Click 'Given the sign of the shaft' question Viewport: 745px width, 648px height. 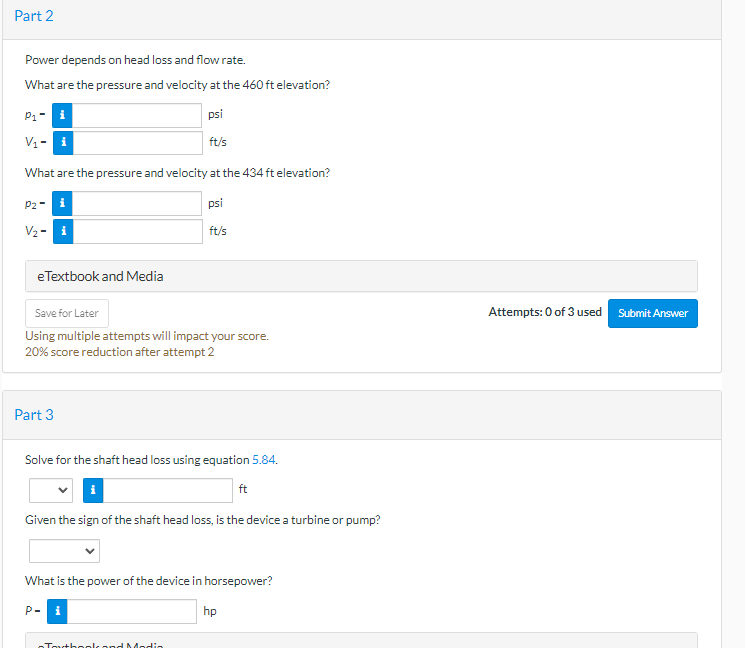pyautogui.click(x=203, y=520)
